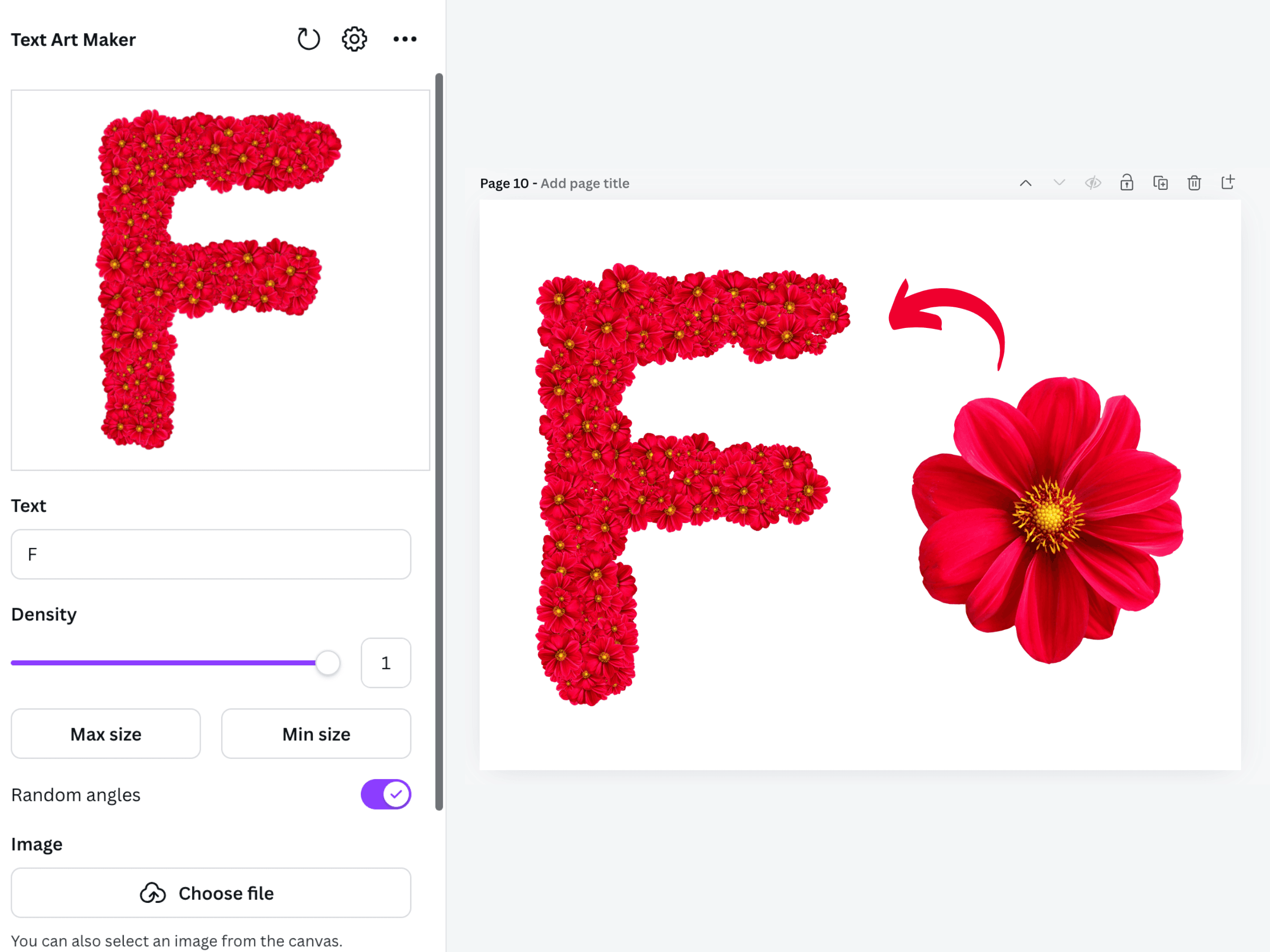Click the Density heading

tap(43, 614)
